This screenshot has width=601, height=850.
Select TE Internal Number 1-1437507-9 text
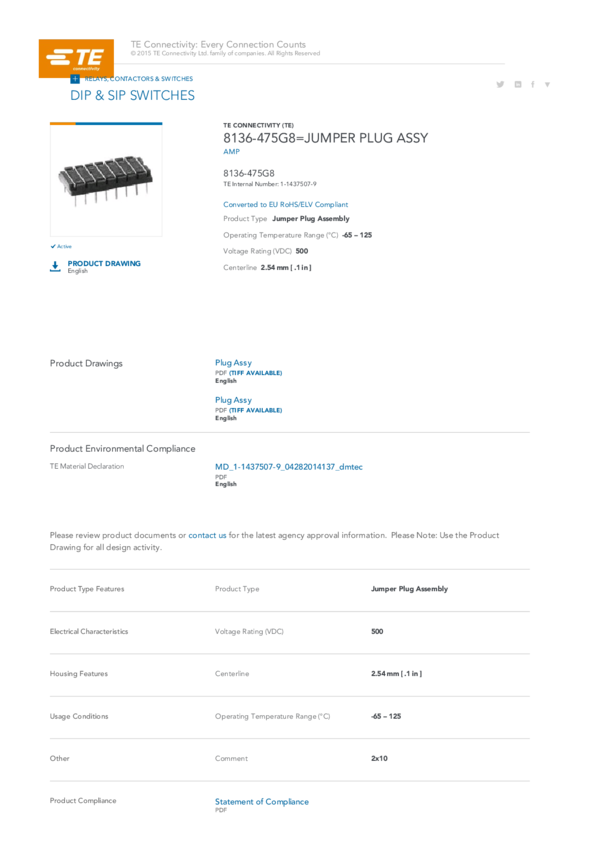coord(270,184)
